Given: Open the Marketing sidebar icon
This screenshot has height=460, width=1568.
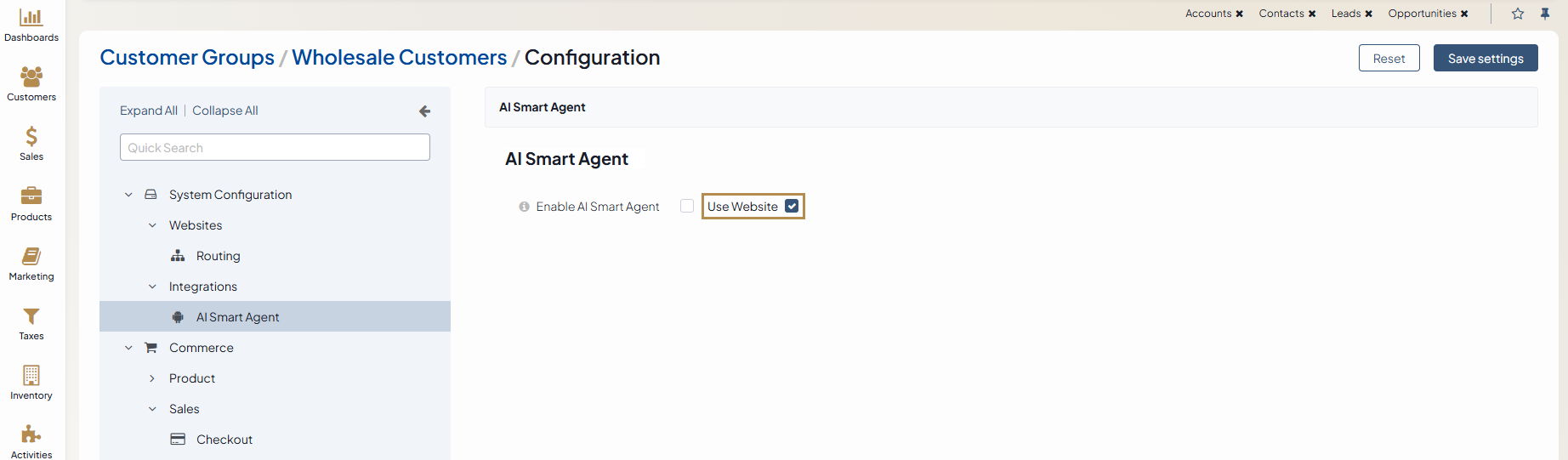Looking at the screenshot, I should [31, 257].
